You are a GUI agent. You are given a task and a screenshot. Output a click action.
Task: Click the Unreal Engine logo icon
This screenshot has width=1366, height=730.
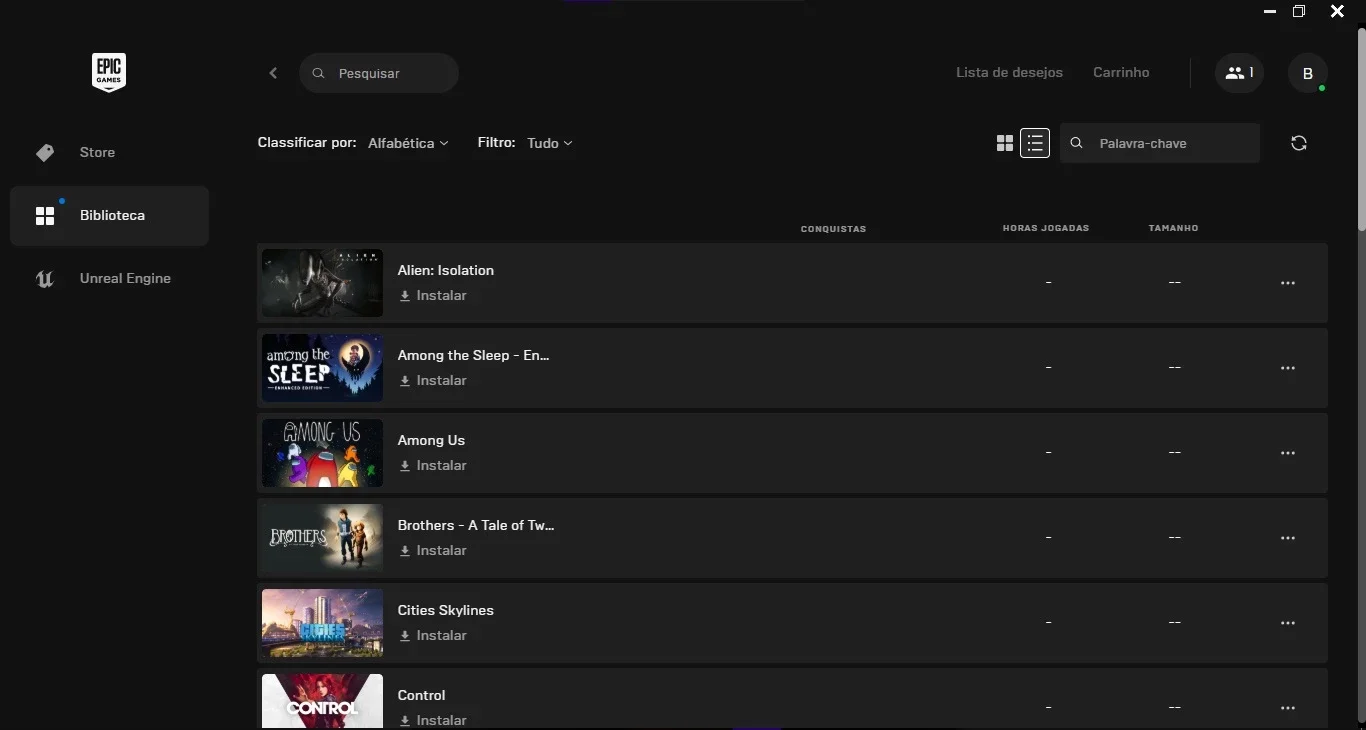point(45,279)
